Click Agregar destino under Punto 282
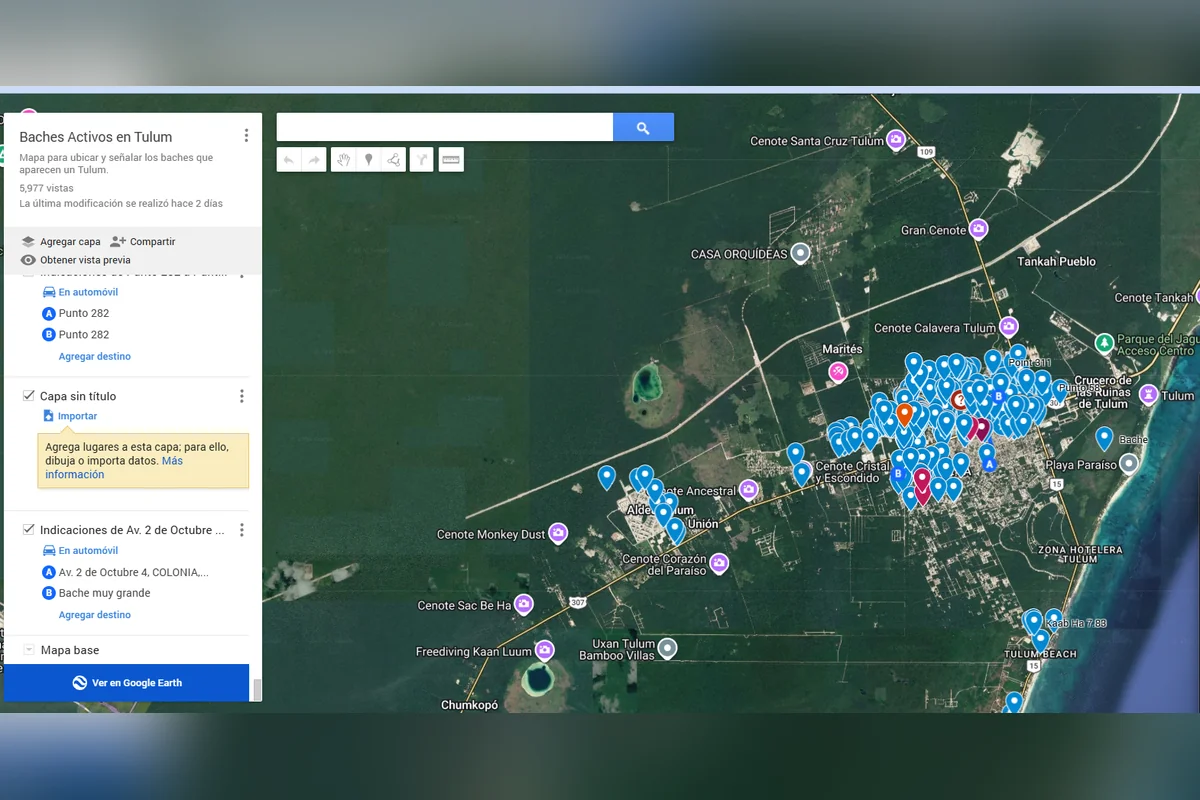 coord(95,356)
